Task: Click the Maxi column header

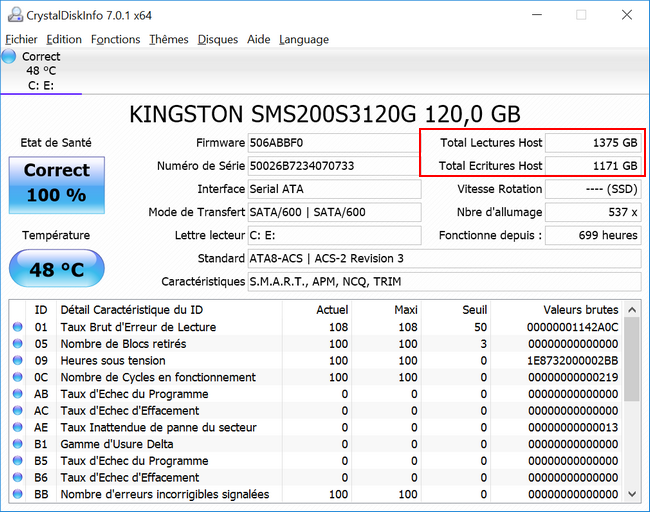Action: point(386,310)
